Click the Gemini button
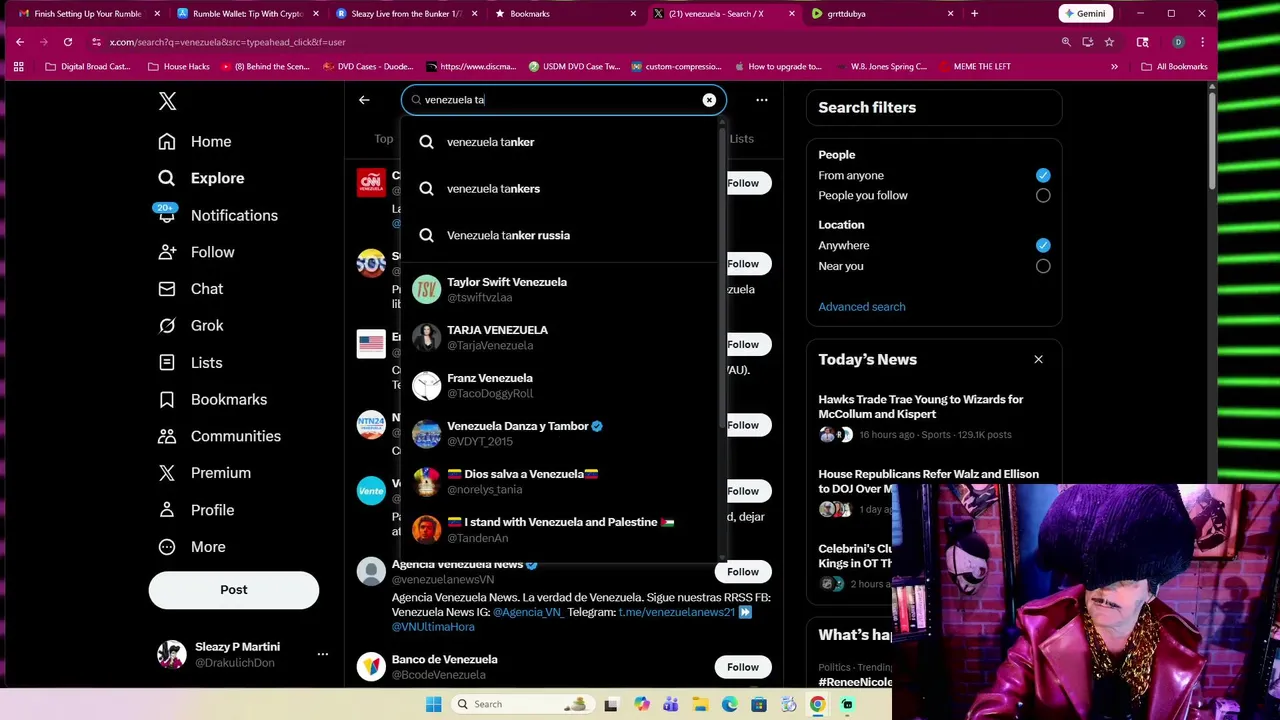The width and height of the screenshot is (1280, 720). pyautogui.click(x=1086, y=14)
